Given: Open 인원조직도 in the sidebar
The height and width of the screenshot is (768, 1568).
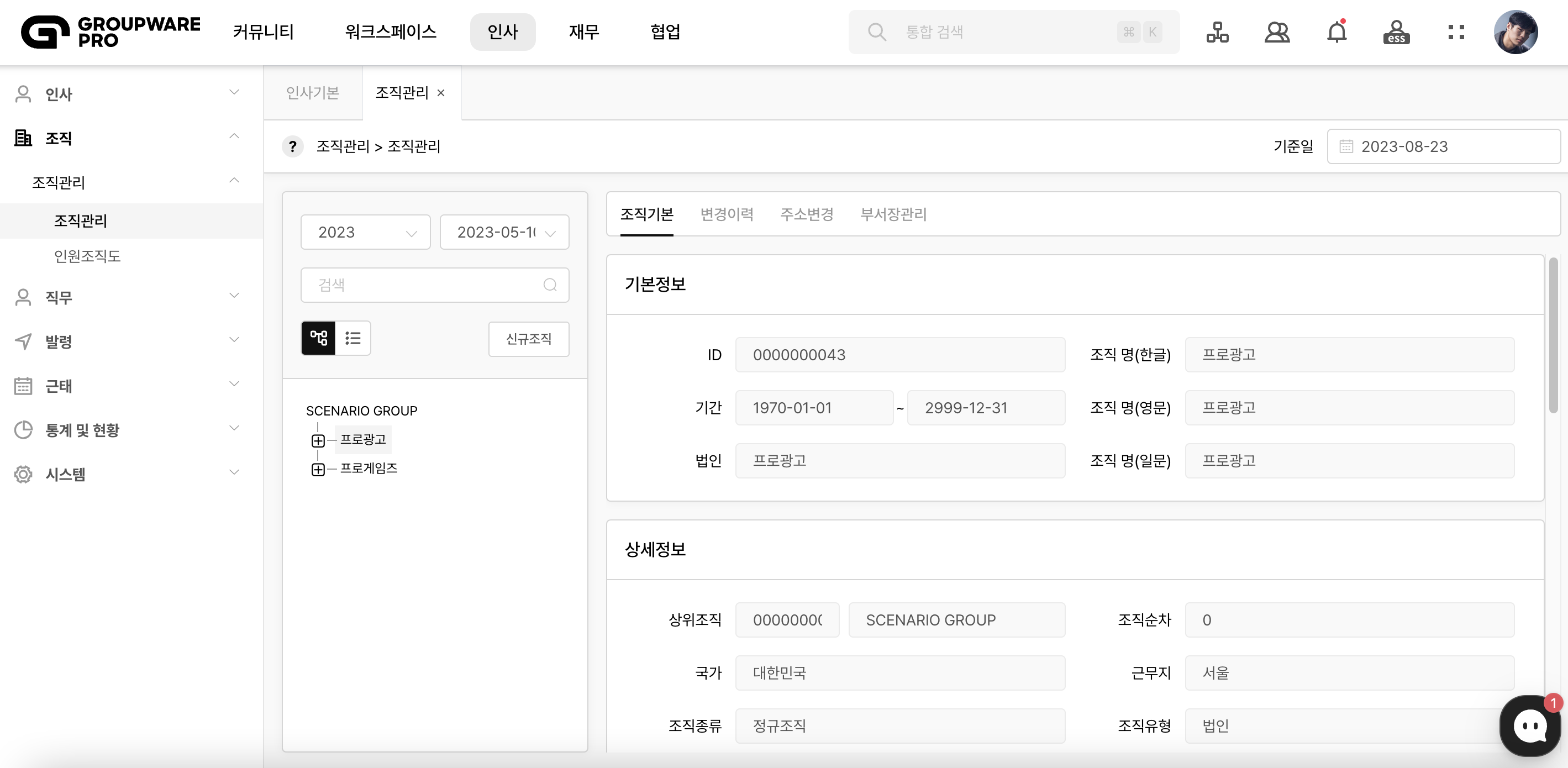Looking at the screenshot, I should [x=87, y=256].
